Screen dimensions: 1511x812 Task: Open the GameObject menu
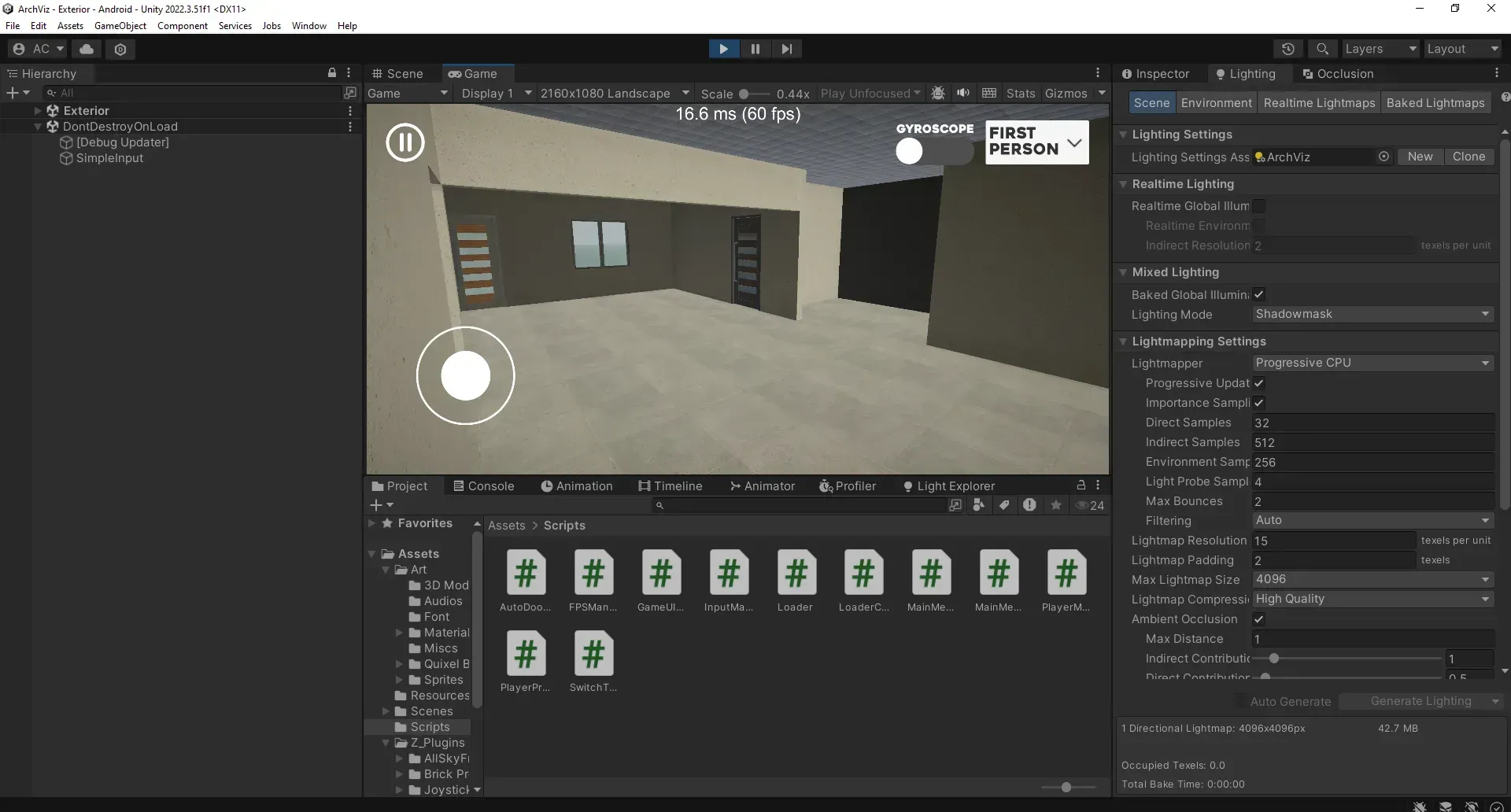120,26
